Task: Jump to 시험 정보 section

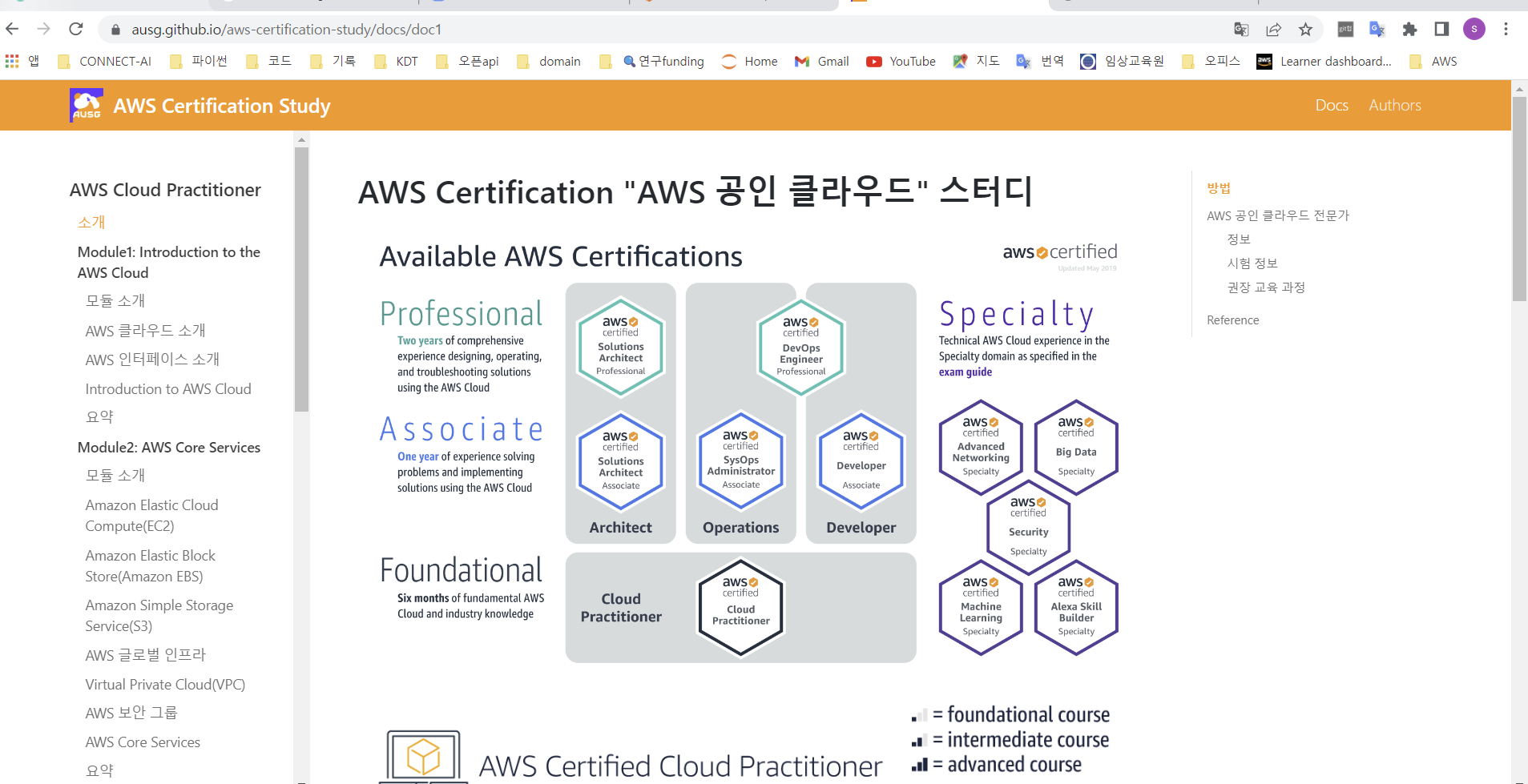Action: click(1252, 263)
